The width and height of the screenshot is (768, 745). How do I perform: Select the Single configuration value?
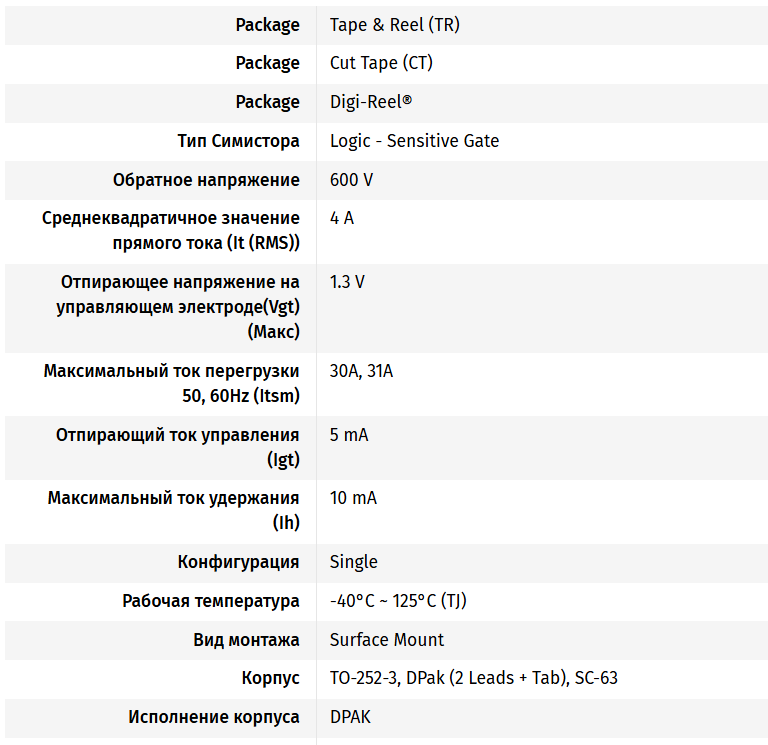point(354,562)
